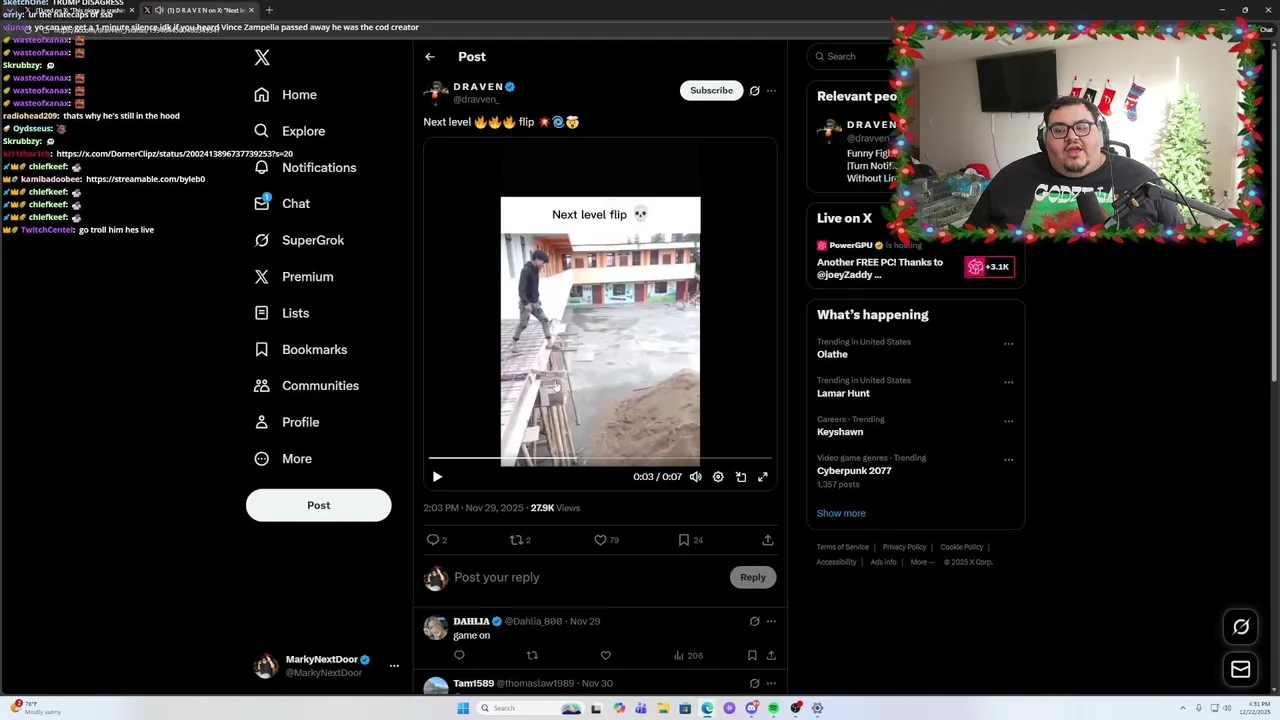
Task: Open the floating Grok button
Action: (1241, 627)
